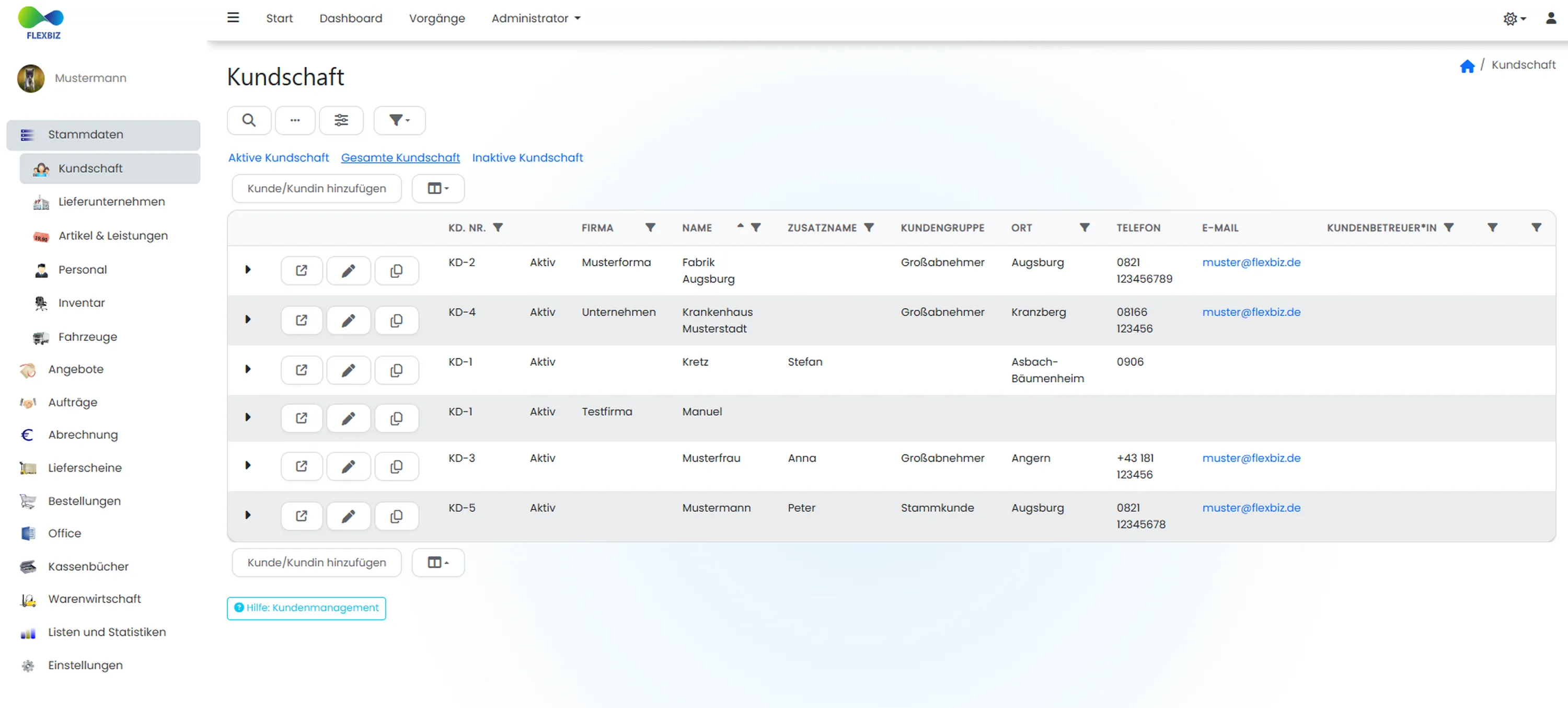Go to home via breadcrumb house icon
Screen dimensions: 1568x708
tap(1467, 66)
